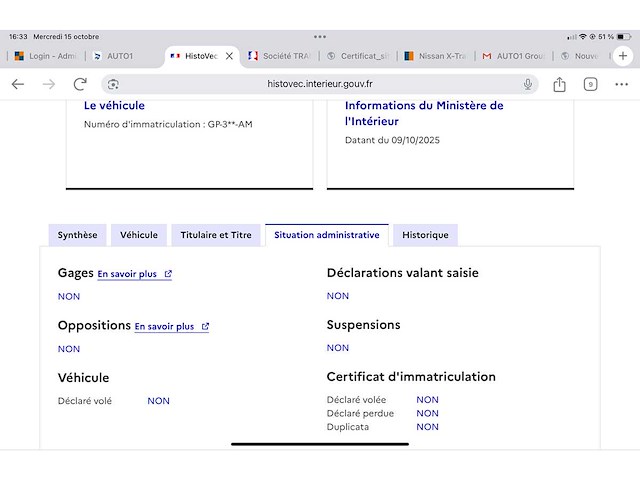Open the tab switcher showing 9
The width and height of the screenshot is (640, 480).
pyautogui.click(x=591, y=84)
